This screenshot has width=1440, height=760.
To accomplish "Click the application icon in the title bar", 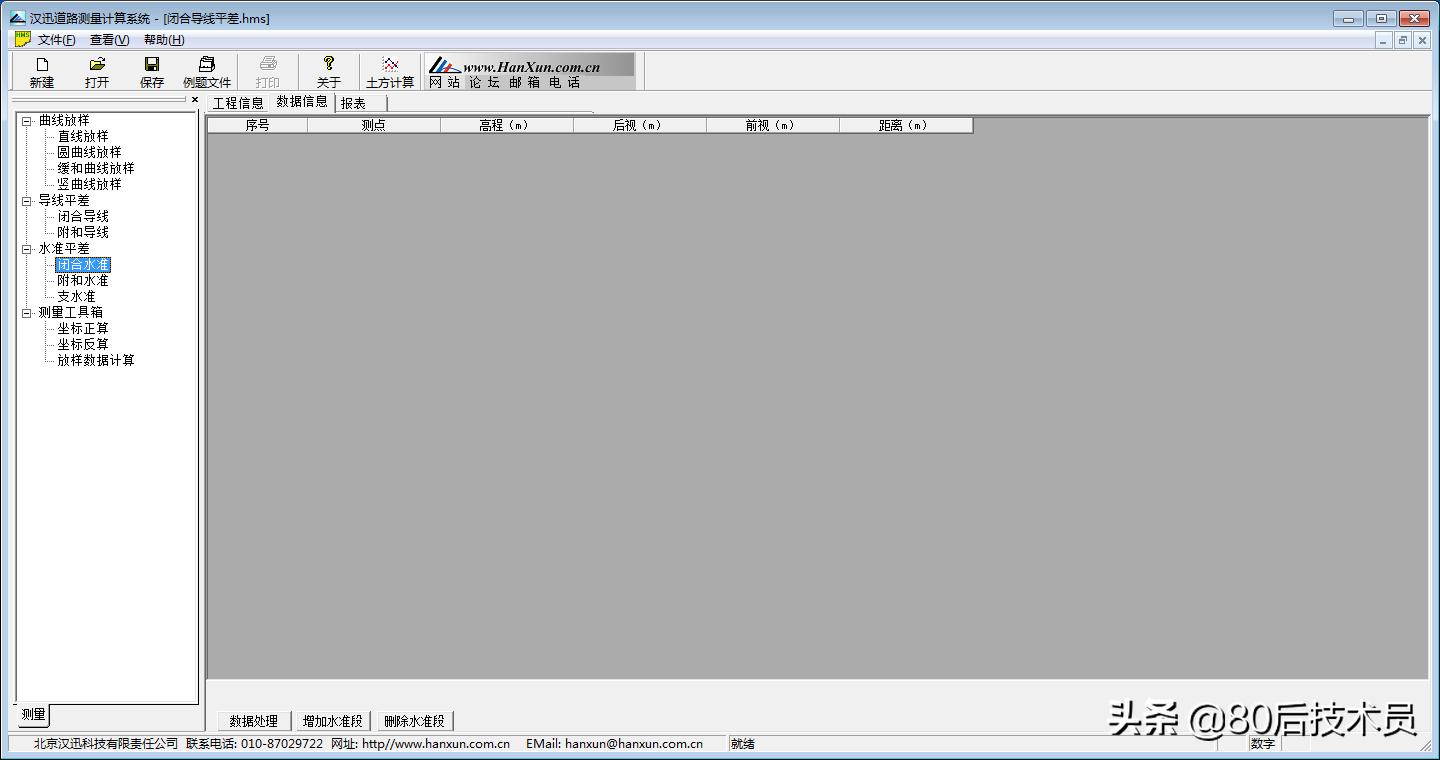I will (x=18, y=18).
